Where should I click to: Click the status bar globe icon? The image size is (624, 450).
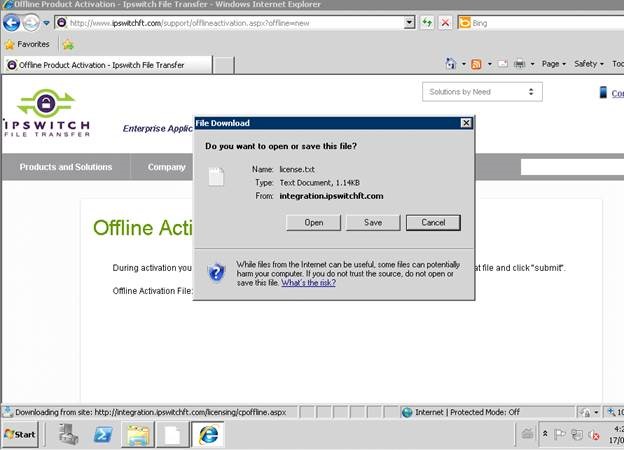coord(407,412)
